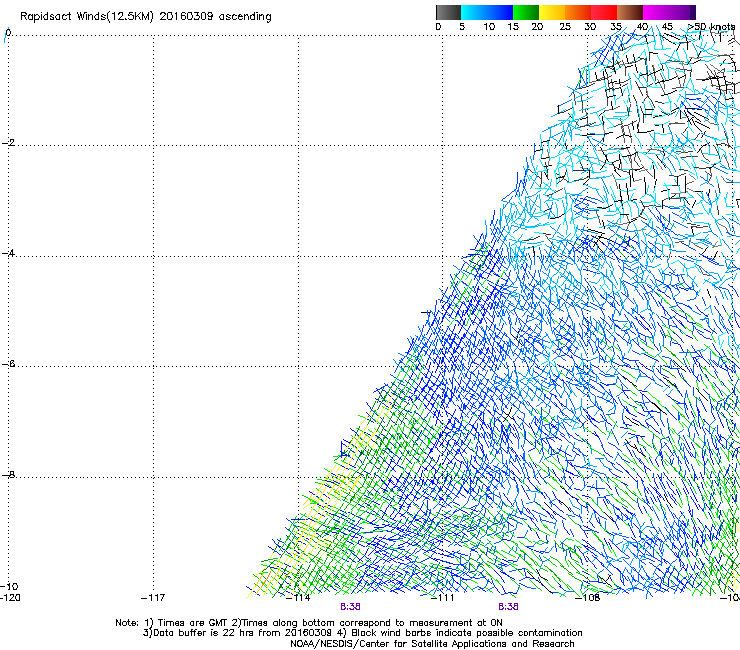This screenshot has height=650, width=740.
Task: Click latitude axis label "-2"
Action: [x=8, y=143]
